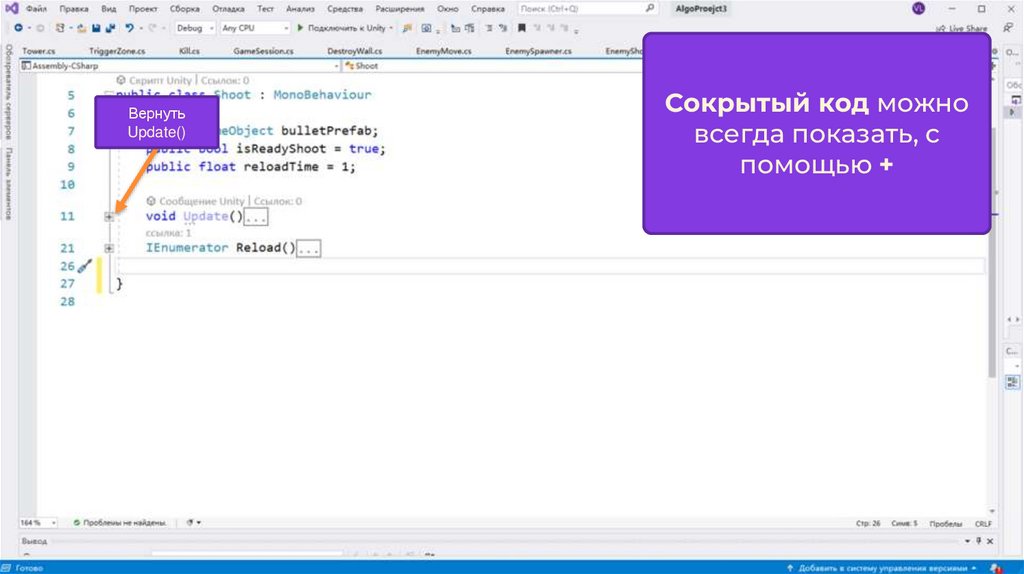Click the search magnifier icon

[649, 8]
